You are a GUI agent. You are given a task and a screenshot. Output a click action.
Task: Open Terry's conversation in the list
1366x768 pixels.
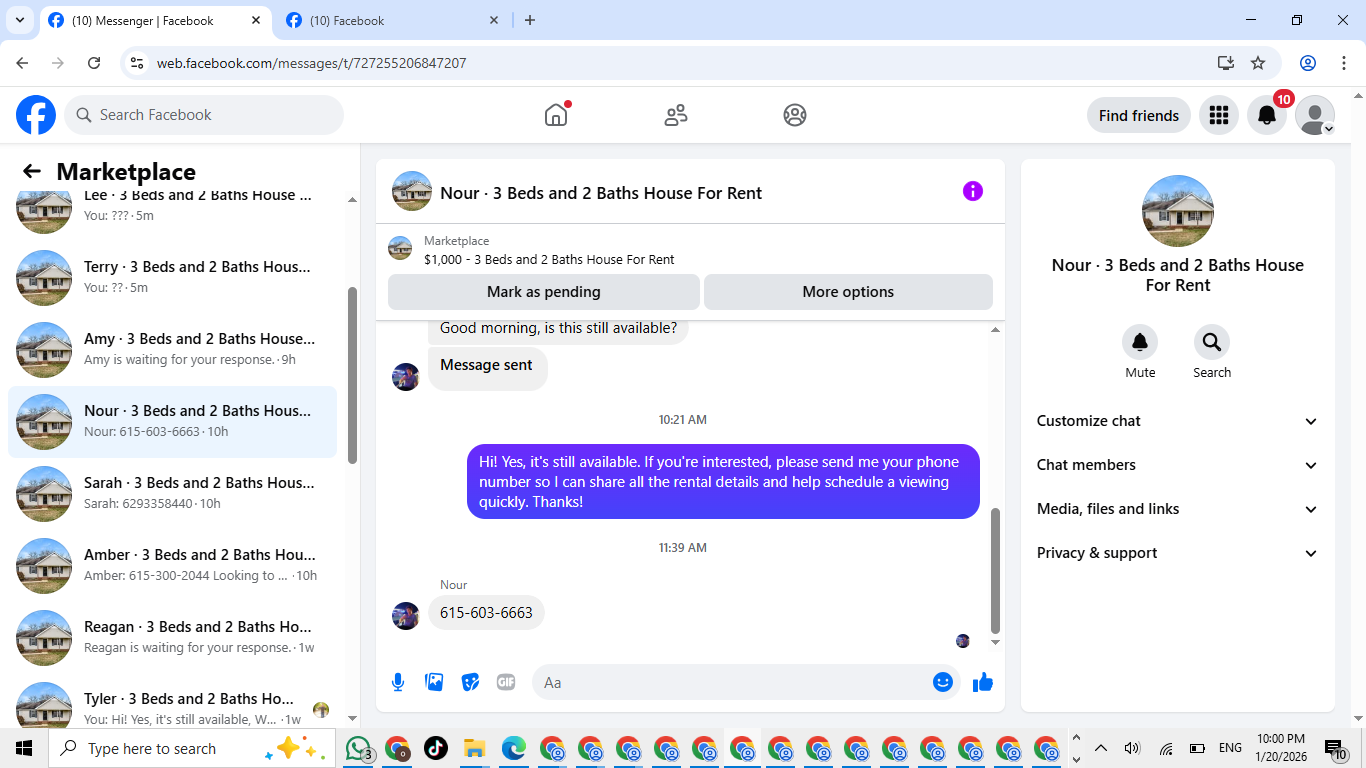172,277
